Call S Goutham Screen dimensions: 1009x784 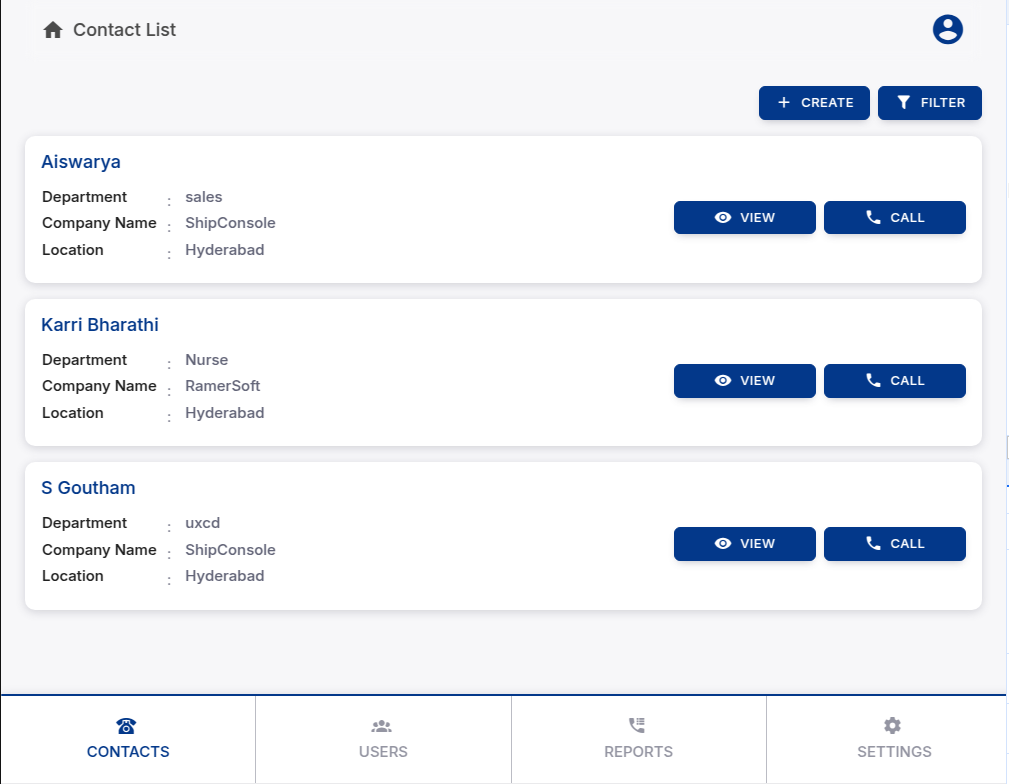pyautogui.click(x=894, y=544)
